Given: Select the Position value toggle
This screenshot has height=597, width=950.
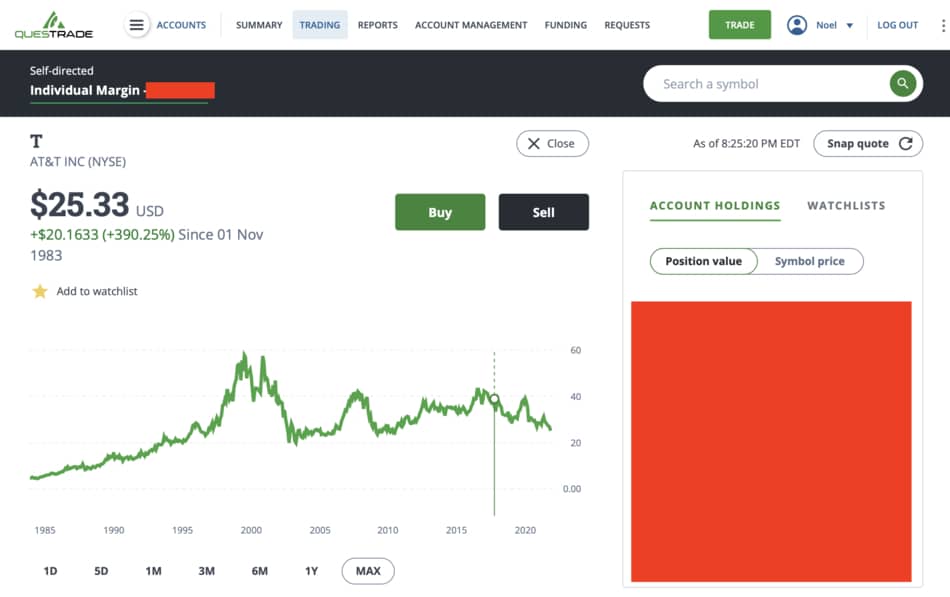Looking at the screenshot, I should (703, 261).
